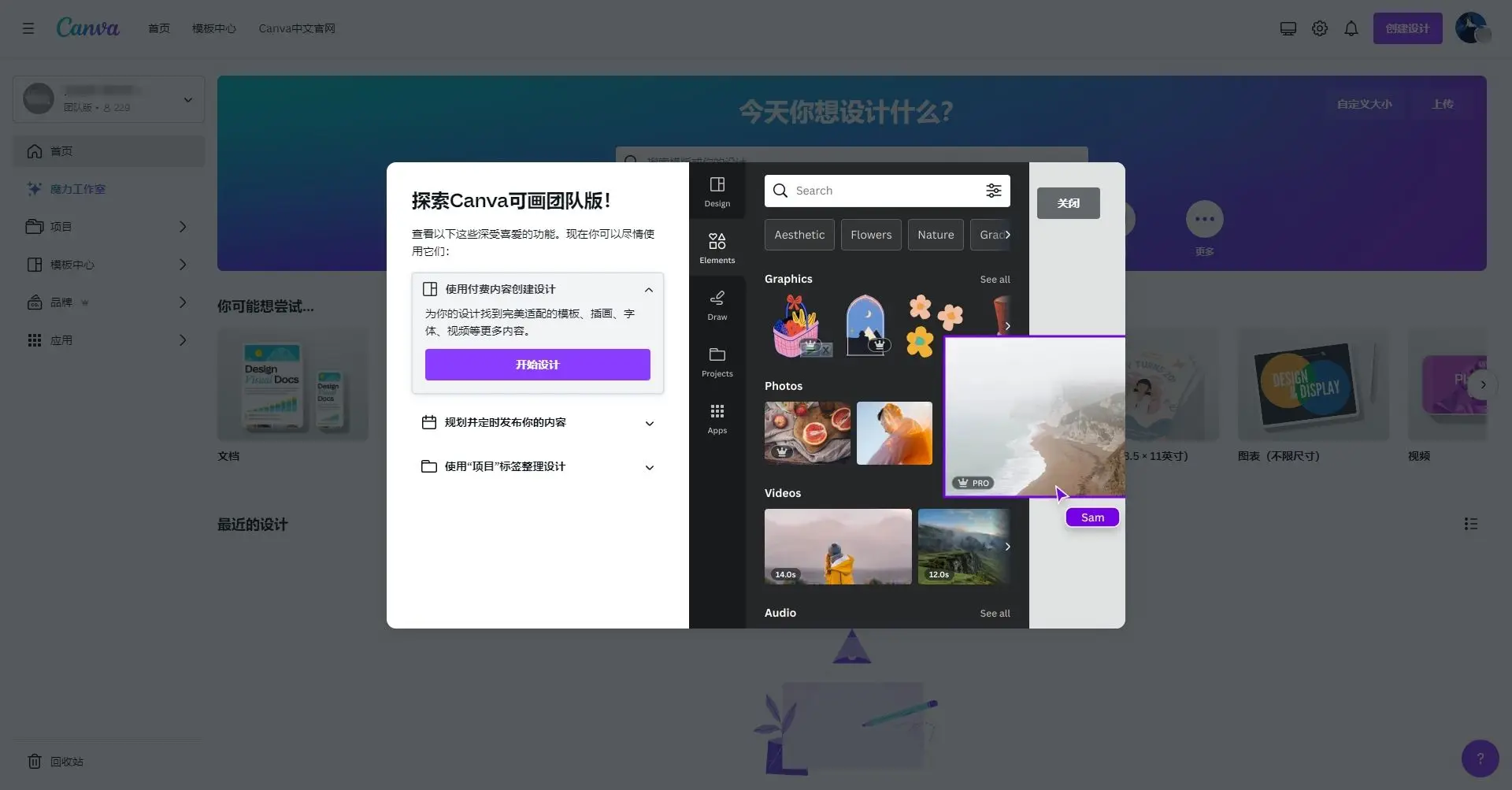The image size is (1512, 790).
Task: Select the arched window night graphic
Action: (866, 325)
